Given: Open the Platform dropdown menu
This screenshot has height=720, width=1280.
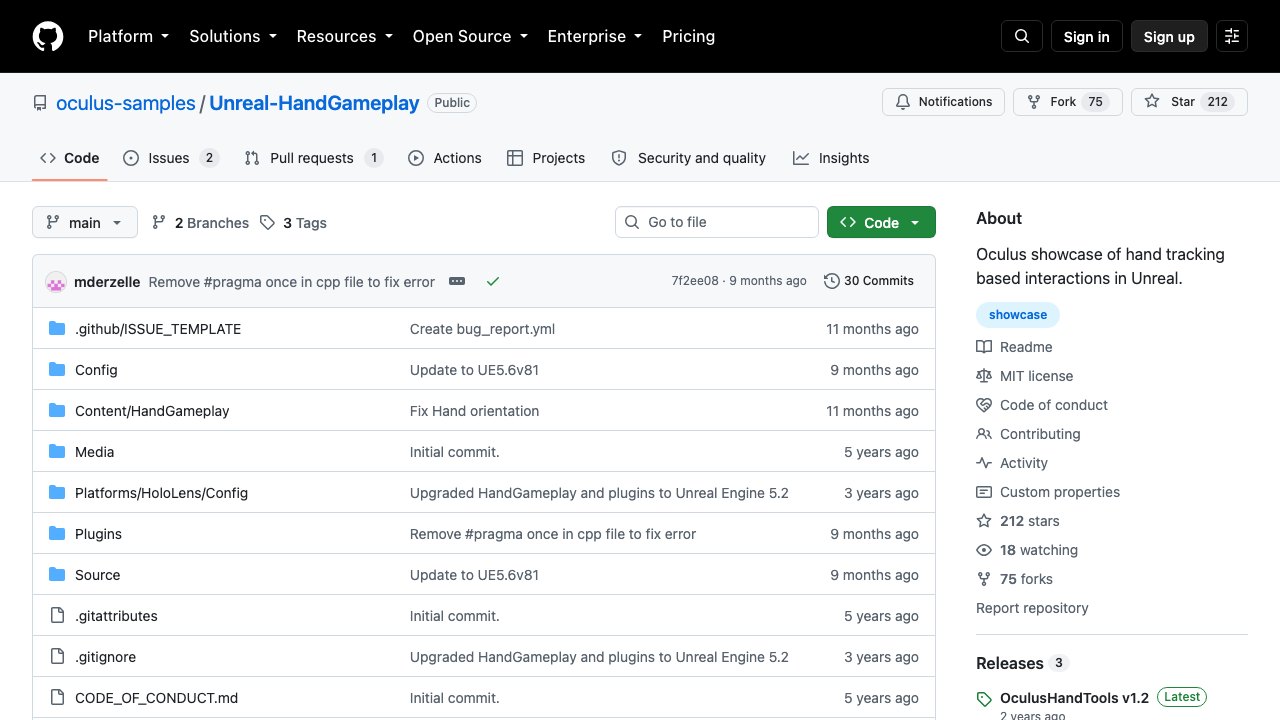Looking at the screenshot, I should 129,36.
